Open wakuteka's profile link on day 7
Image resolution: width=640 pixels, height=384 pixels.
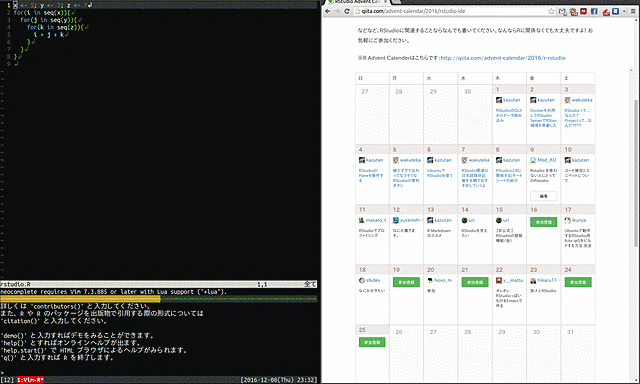click(x=479, y=160)
